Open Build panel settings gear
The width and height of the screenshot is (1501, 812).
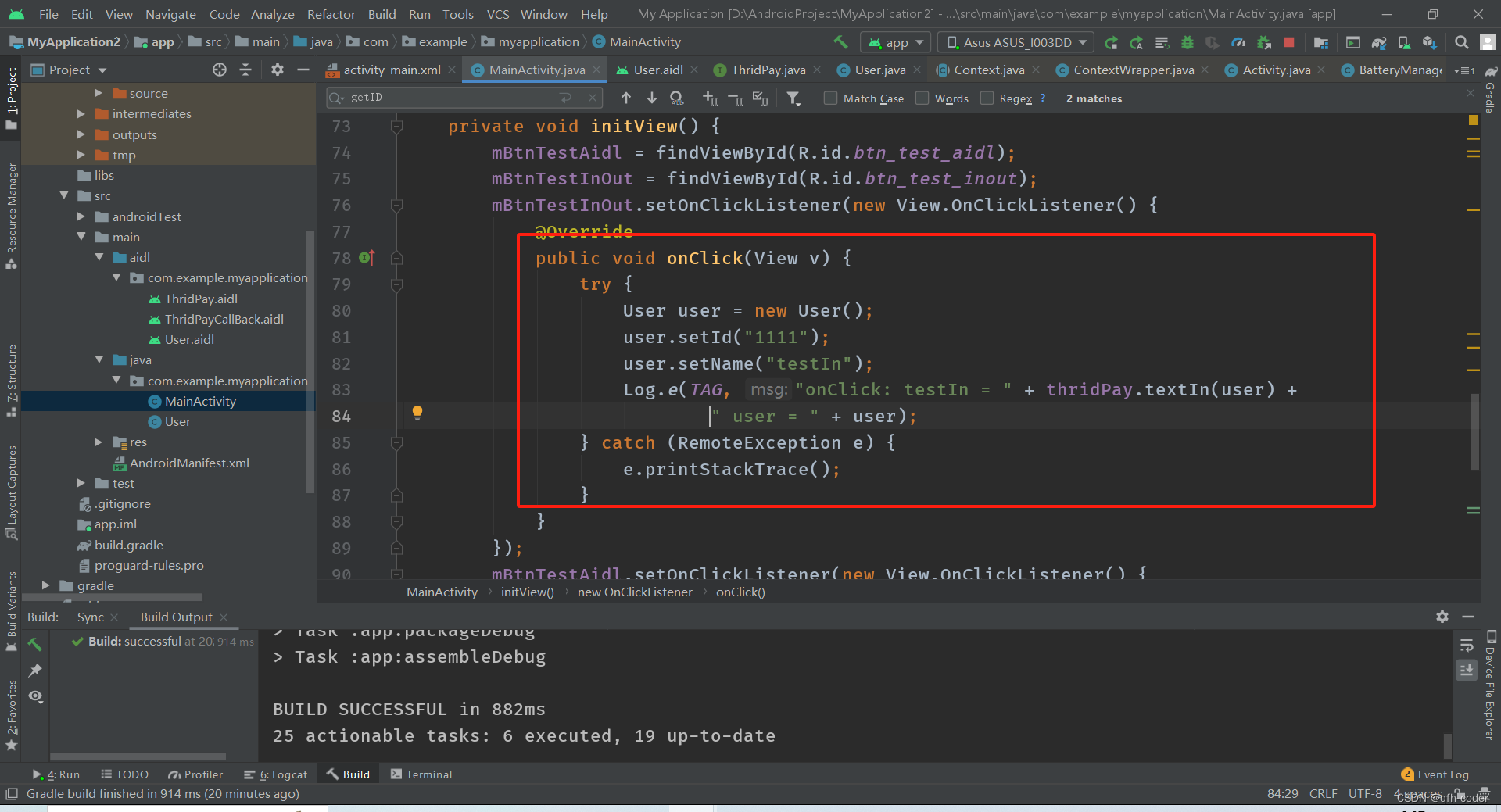click(x=1442, y=617)
